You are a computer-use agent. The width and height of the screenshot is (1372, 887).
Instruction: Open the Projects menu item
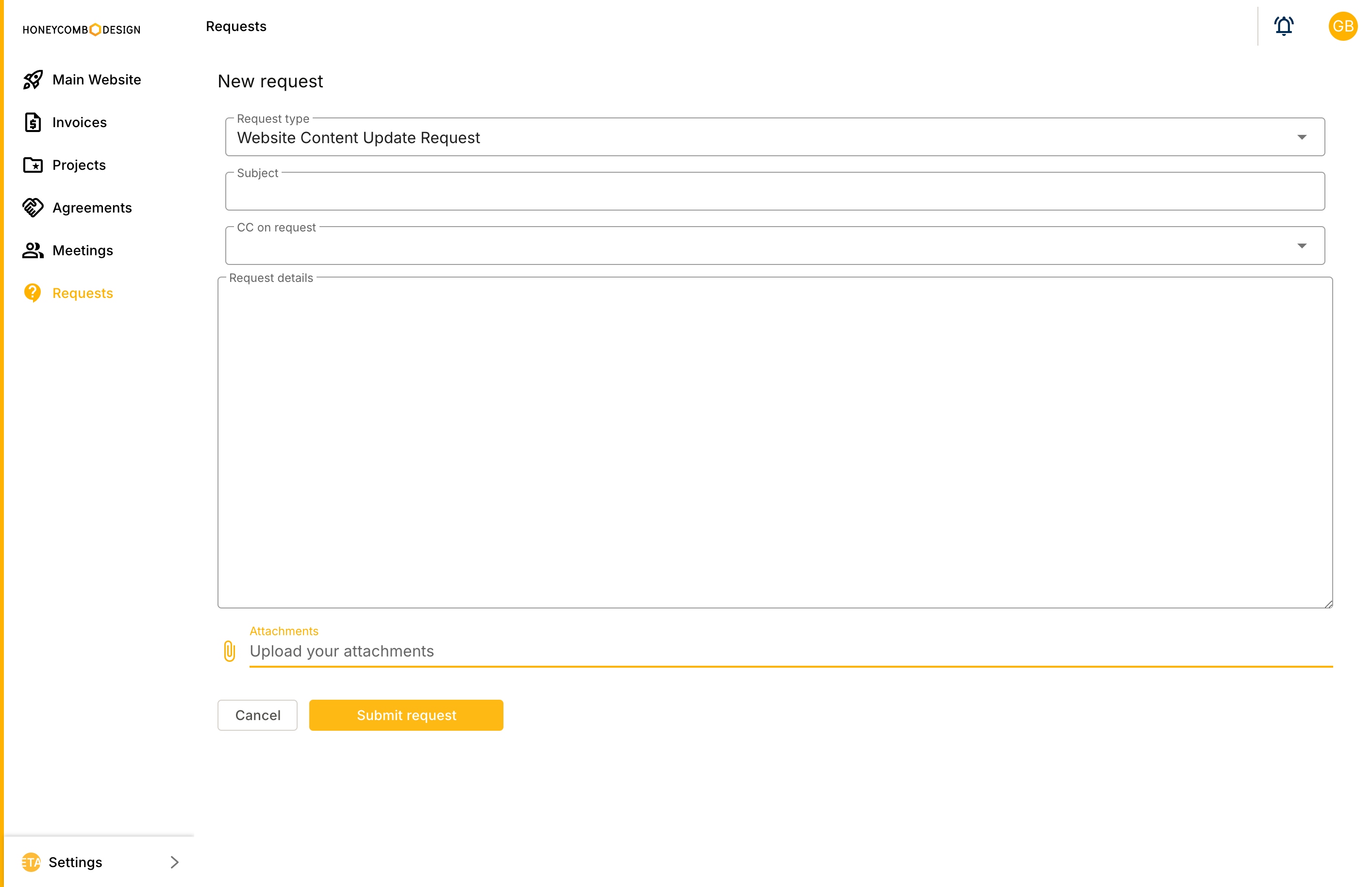pyautogui.click(x=79, y=164)
